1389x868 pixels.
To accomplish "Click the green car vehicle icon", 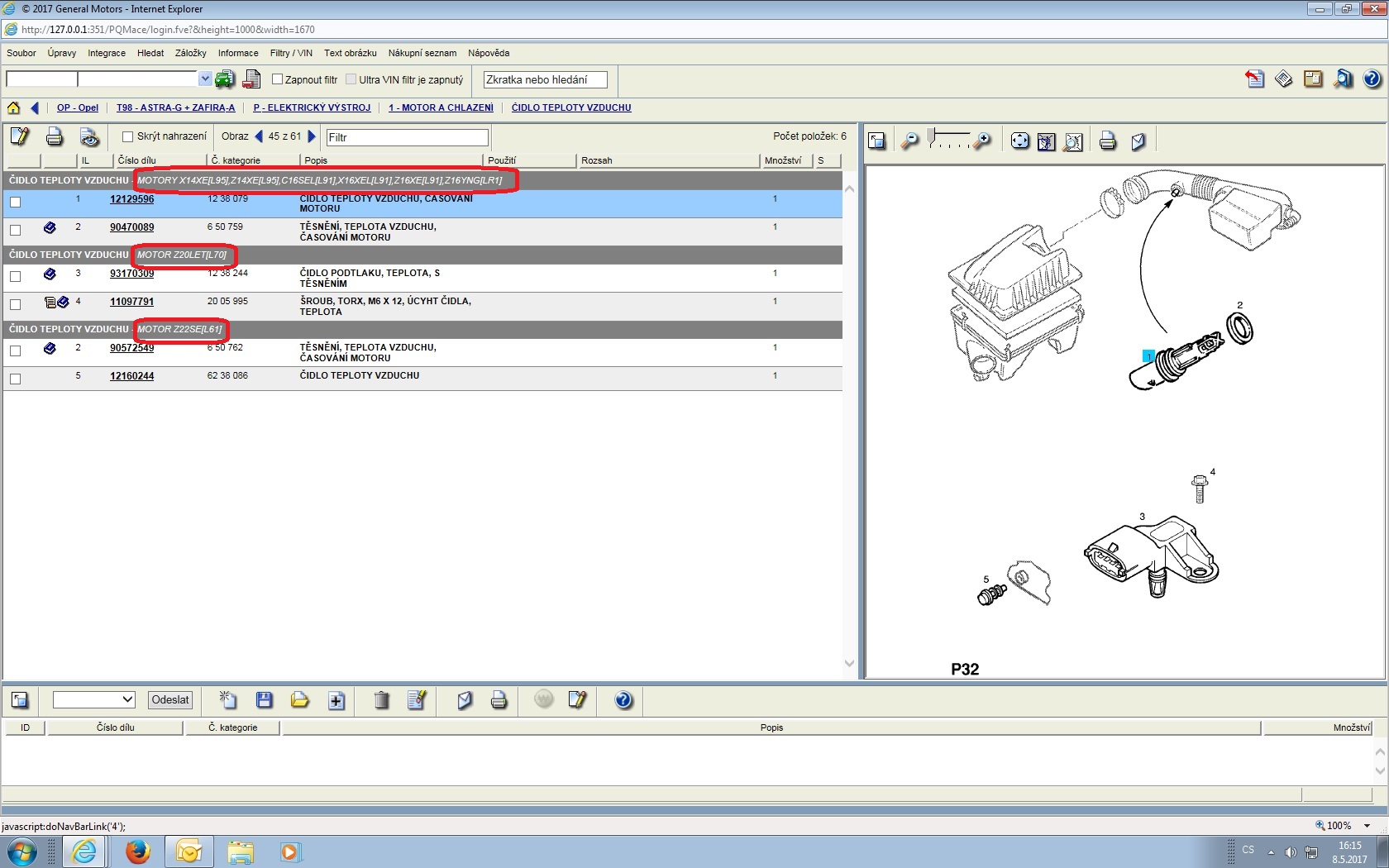I will 224,79.
